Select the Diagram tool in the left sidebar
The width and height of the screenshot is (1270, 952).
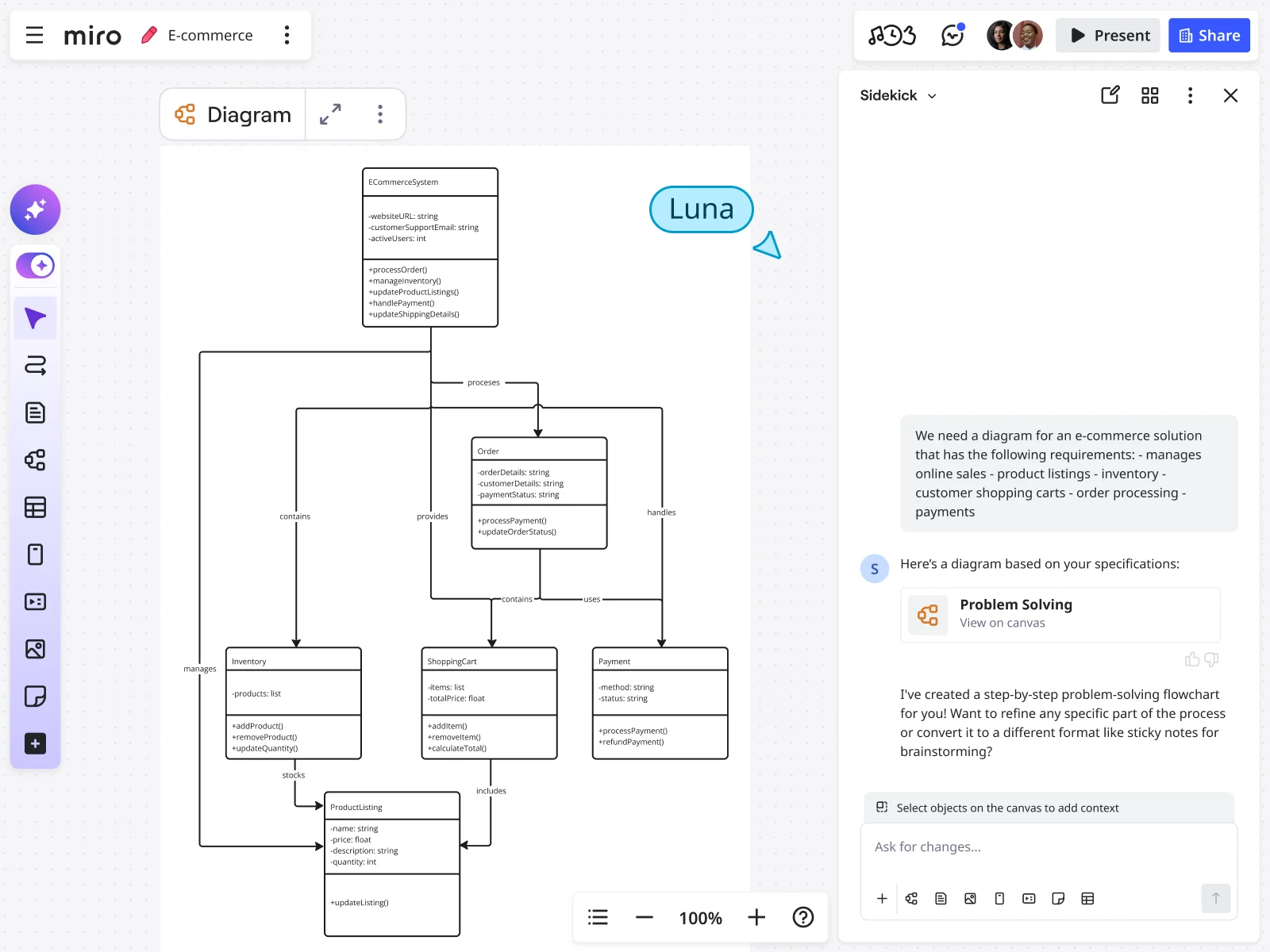(x=35, y=460)
